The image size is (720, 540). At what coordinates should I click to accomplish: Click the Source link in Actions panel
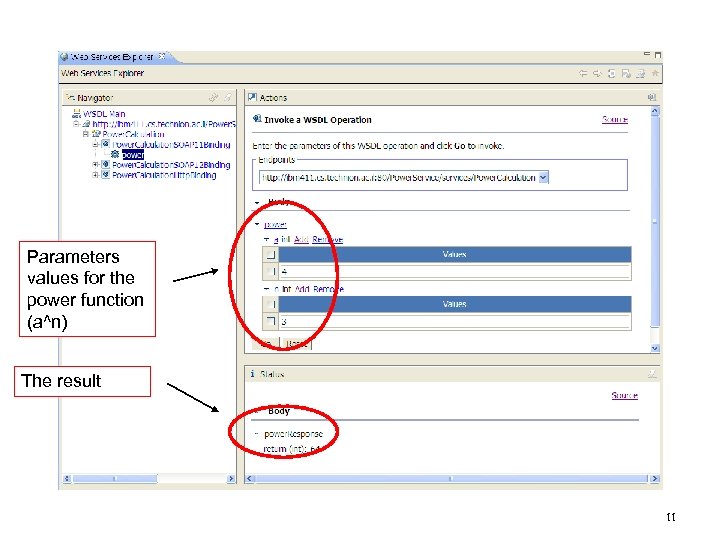point(614,119)
